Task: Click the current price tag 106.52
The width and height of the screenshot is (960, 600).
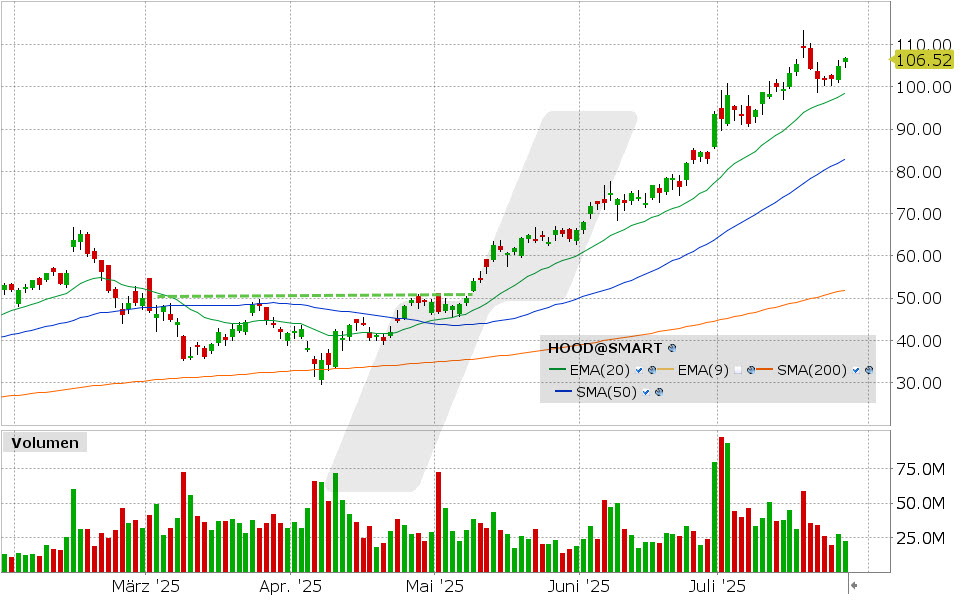Action: pos(923,60)
